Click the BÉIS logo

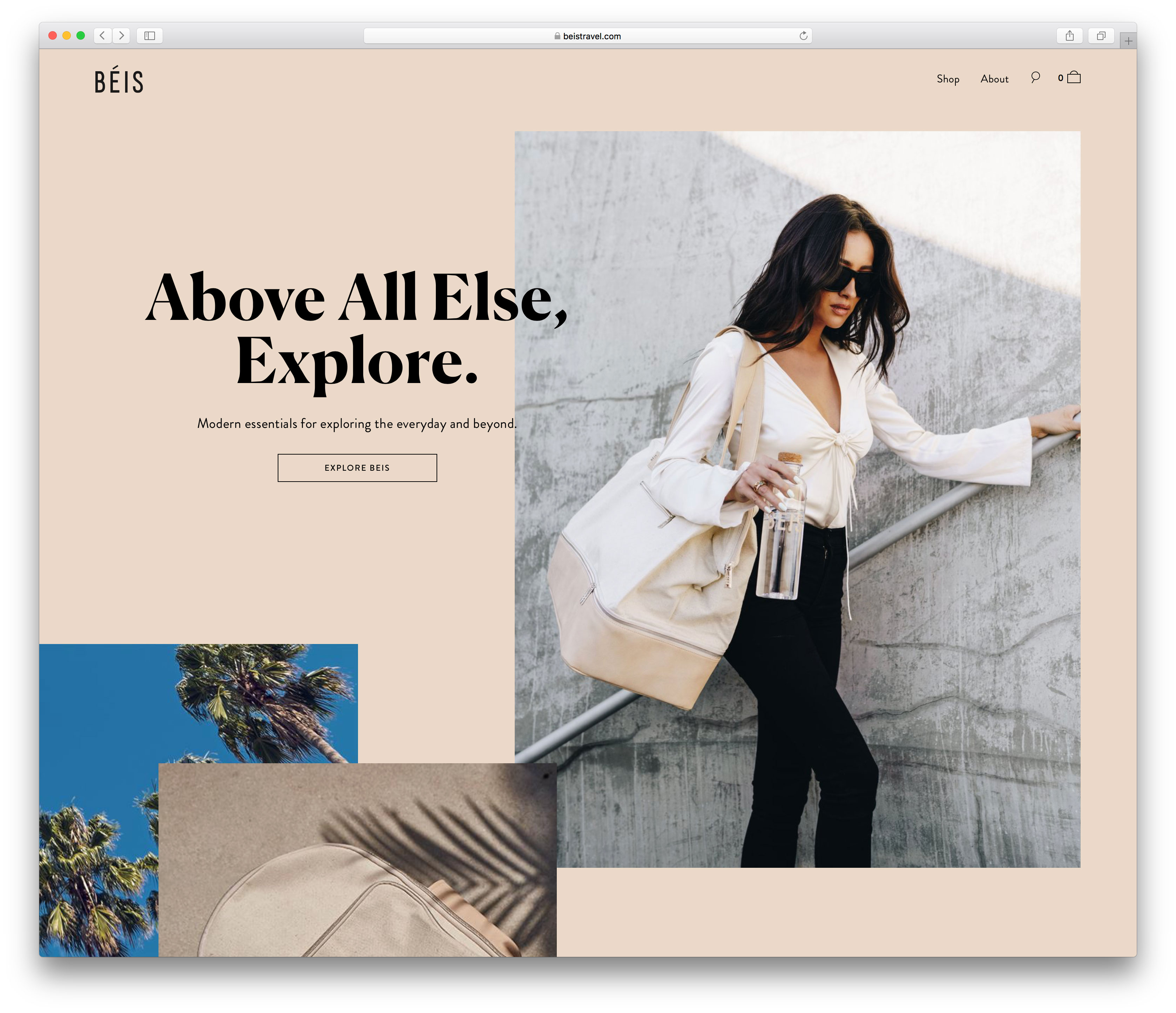[119, 81]
